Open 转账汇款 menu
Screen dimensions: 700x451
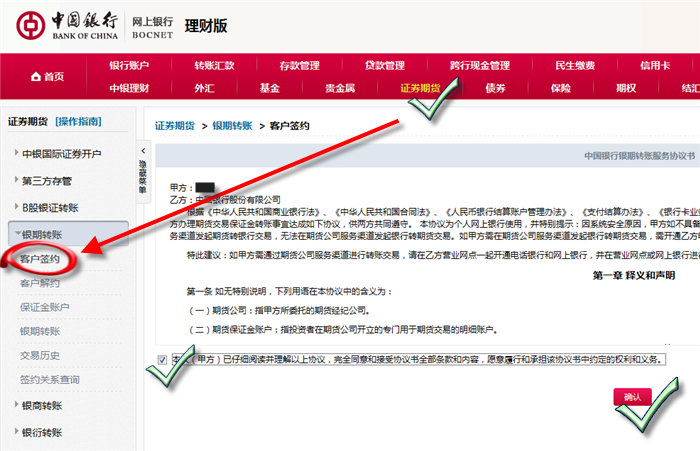click(214, 66)
